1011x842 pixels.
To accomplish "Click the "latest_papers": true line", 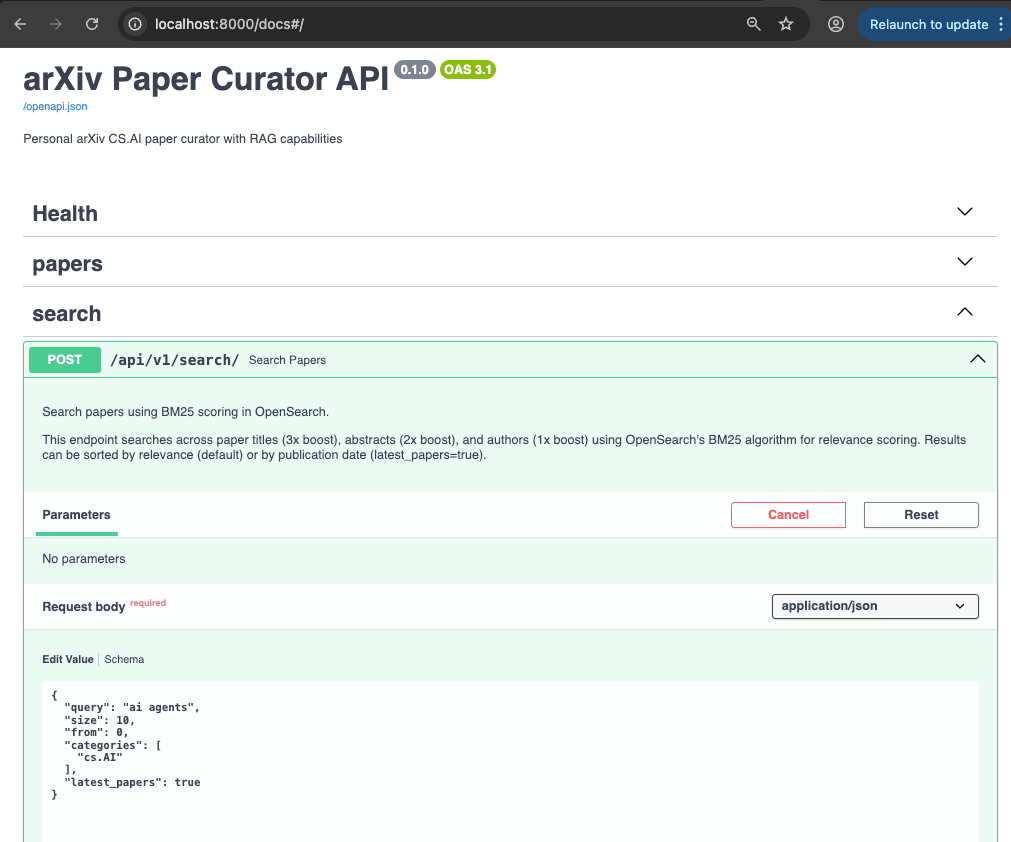I will tap(132, 782).
